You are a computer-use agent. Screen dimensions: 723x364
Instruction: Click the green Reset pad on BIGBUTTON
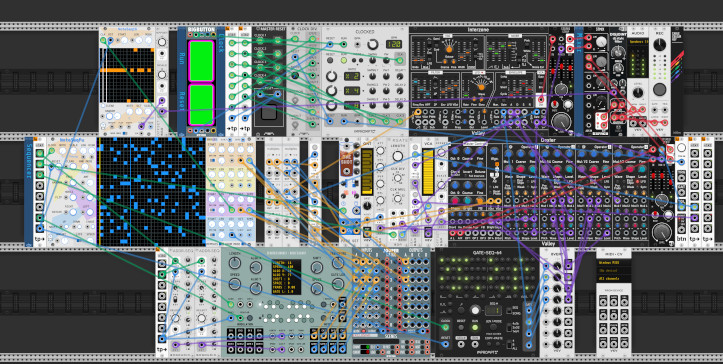pos(201,104)
